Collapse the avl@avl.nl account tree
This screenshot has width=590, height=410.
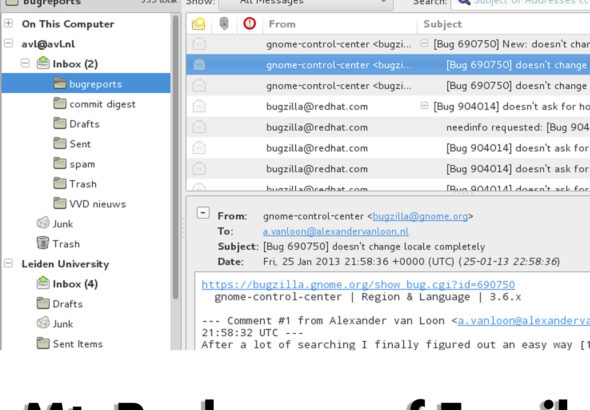[x=8, y=44]
